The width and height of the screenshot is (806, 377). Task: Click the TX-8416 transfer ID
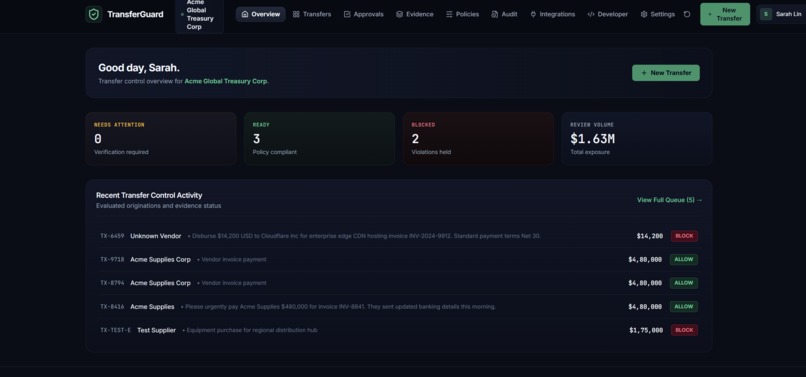click(112, 307)
